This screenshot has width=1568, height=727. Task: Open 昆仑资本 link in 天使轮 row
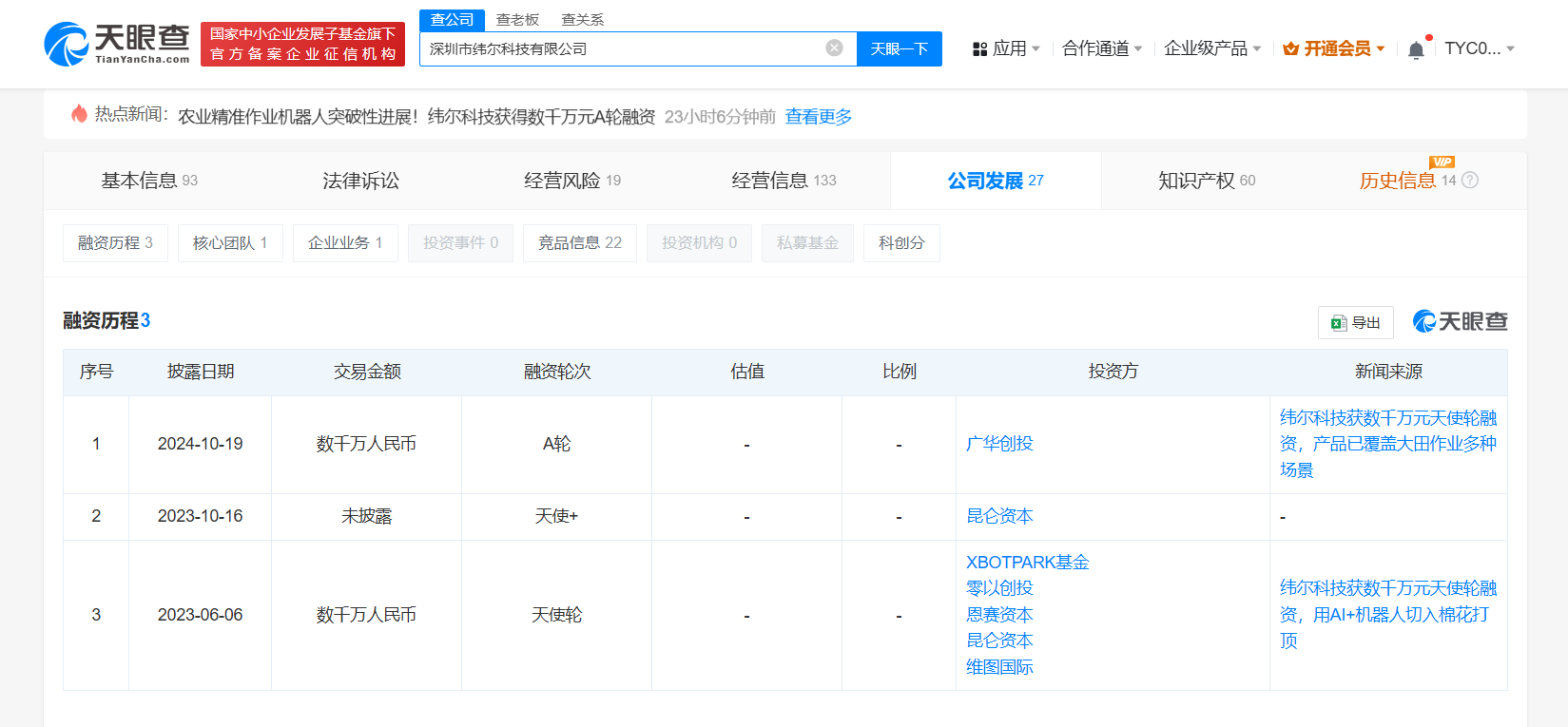999,641
